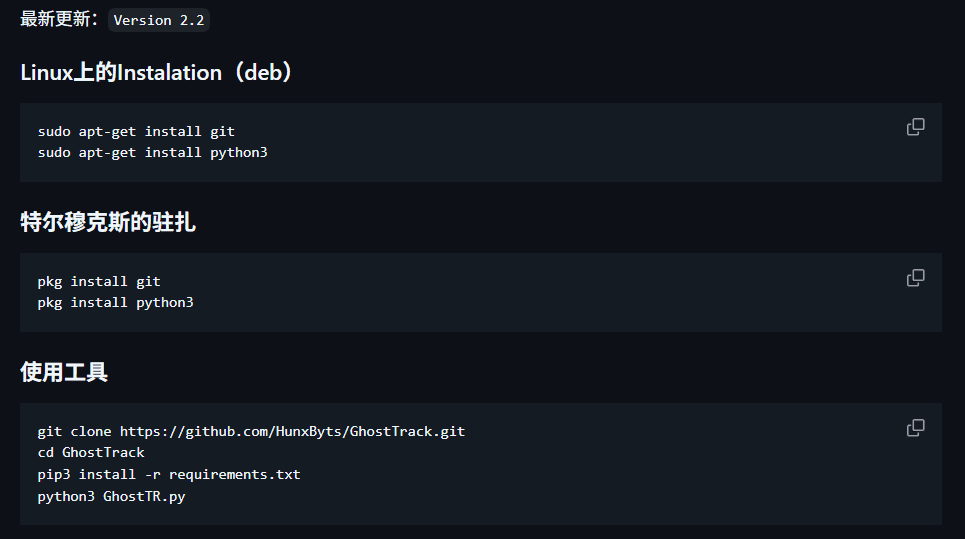Click the GhostTrack.git GitHub URL
965x539 pixels.
[292, 432]
